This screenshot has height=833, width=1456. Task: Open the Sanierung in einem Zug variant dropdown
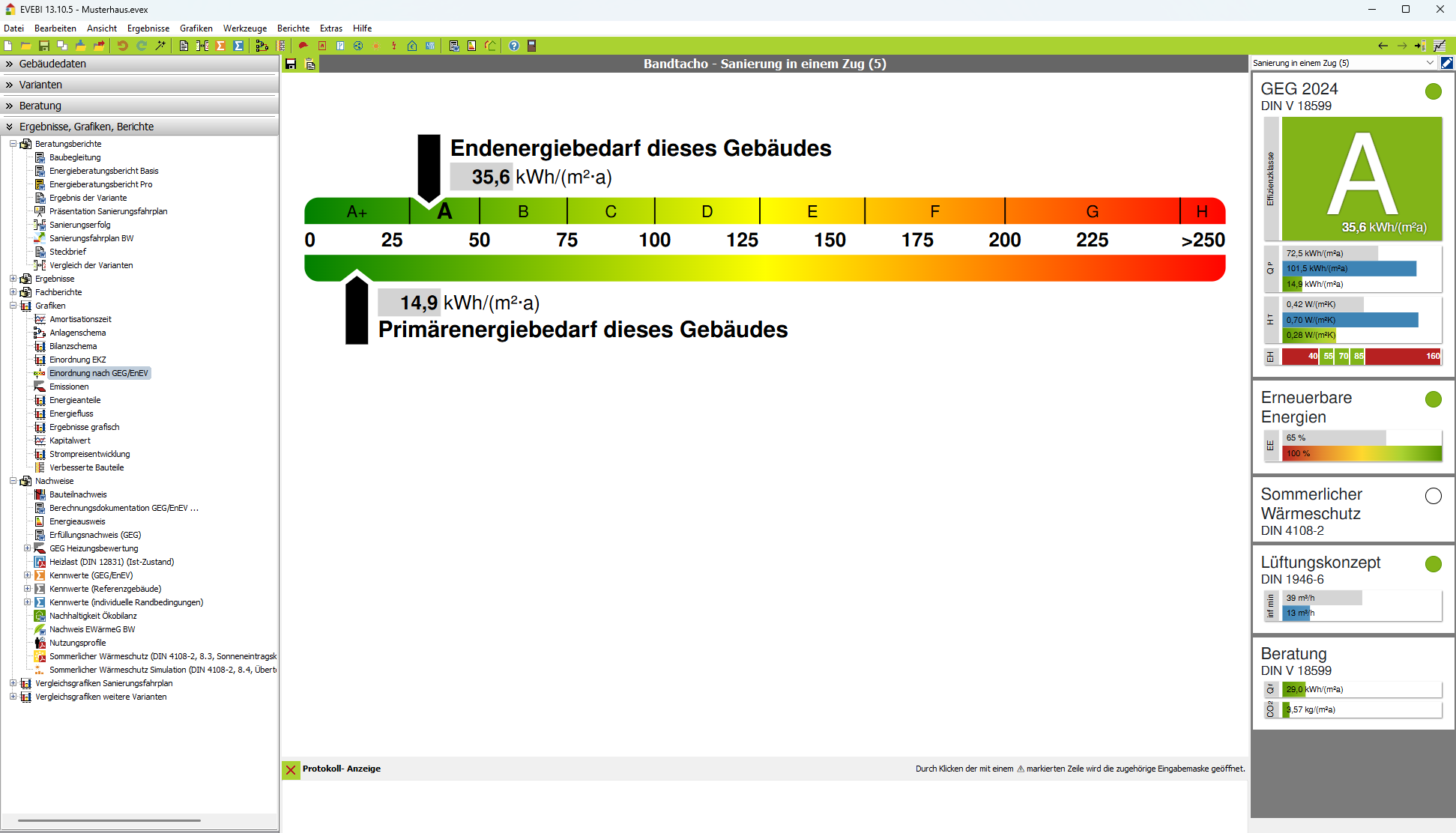coord(1430,63)
